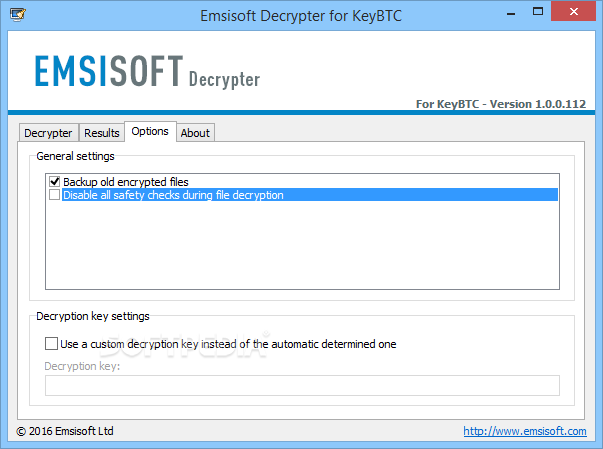Click 'For KeyBTC - Version 1.0.0.112' text

[x=501, y=104]
